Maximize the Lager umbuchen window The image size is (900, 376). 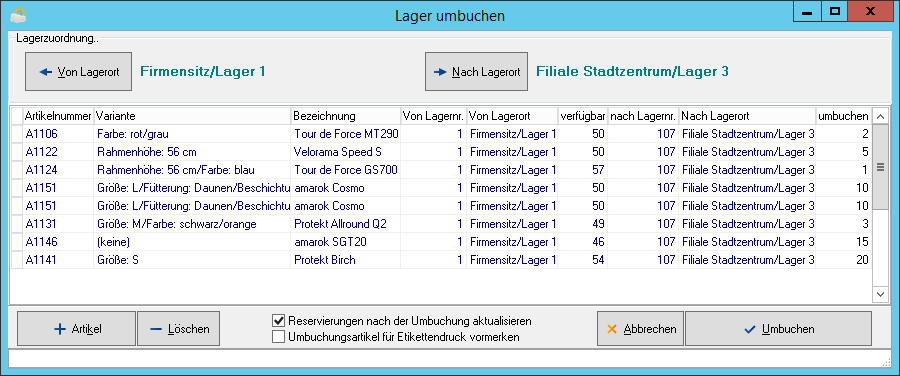(835, 11)
